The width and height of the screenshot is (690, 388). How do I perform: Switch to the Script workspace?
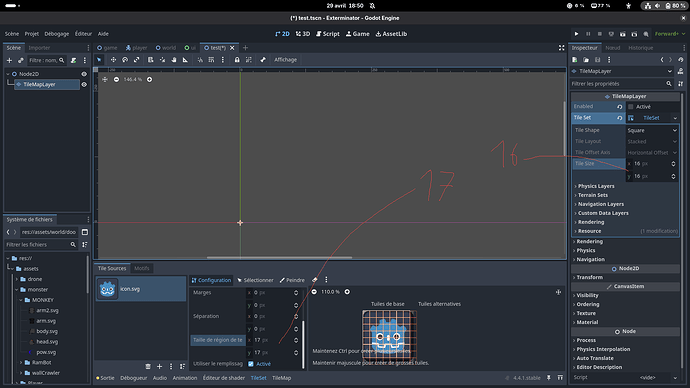pos(328,34)
